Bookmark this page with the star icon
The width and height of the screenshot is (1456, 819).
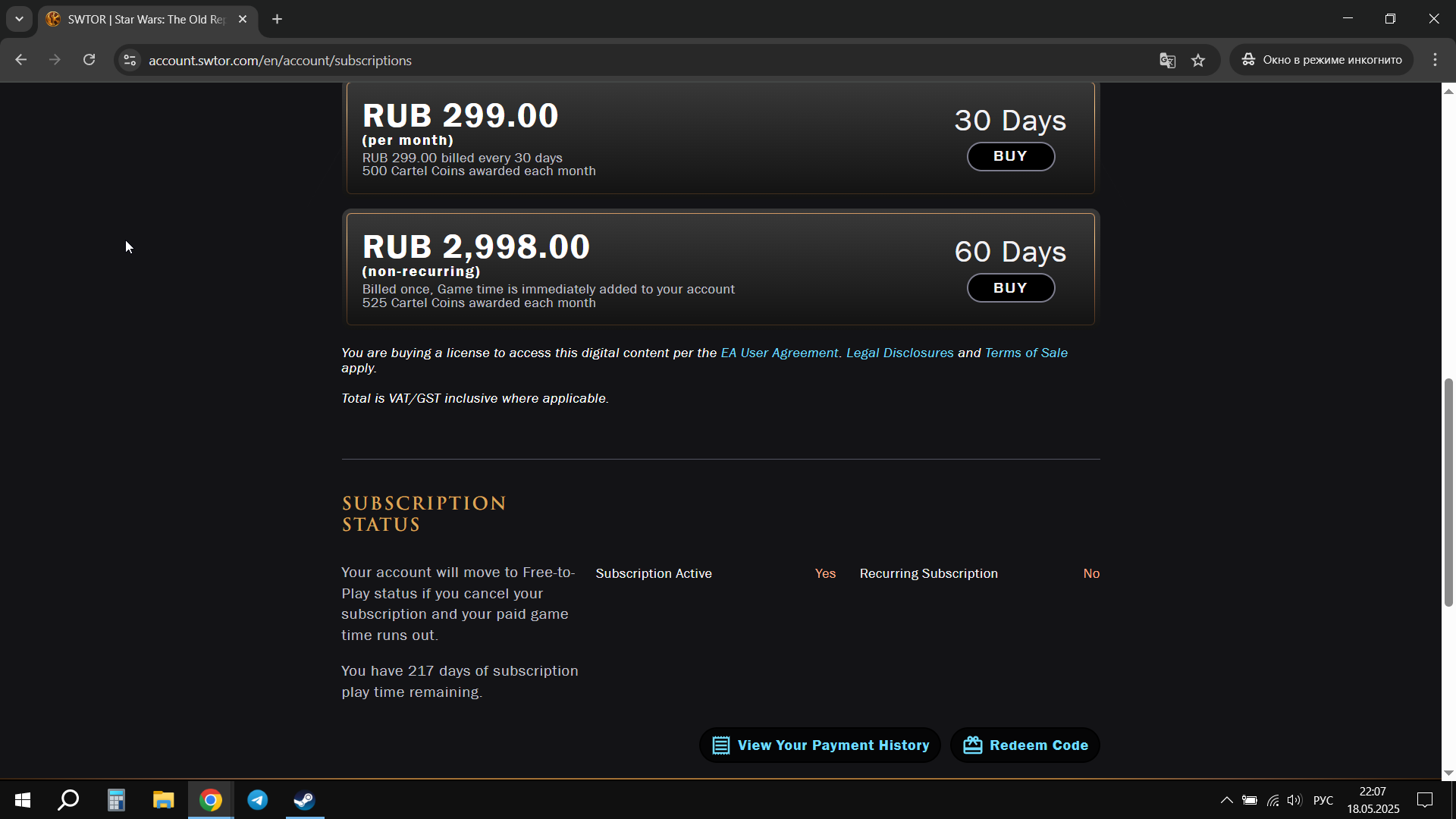[x=1198, y=61]
